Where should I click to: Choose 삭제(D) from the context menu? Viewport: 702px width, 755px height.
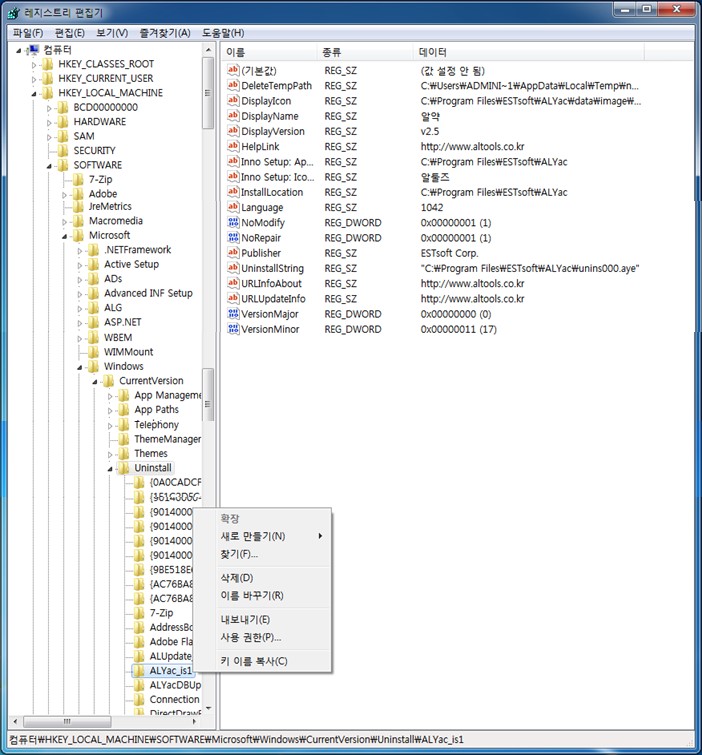pyautogui.click(x=237, y=578)
